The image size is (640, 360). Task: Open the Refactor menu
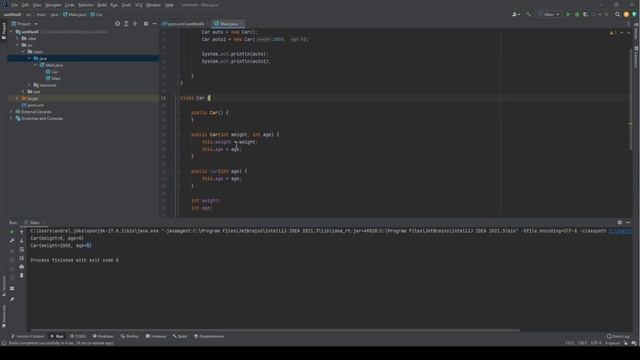tap(86, 5)
